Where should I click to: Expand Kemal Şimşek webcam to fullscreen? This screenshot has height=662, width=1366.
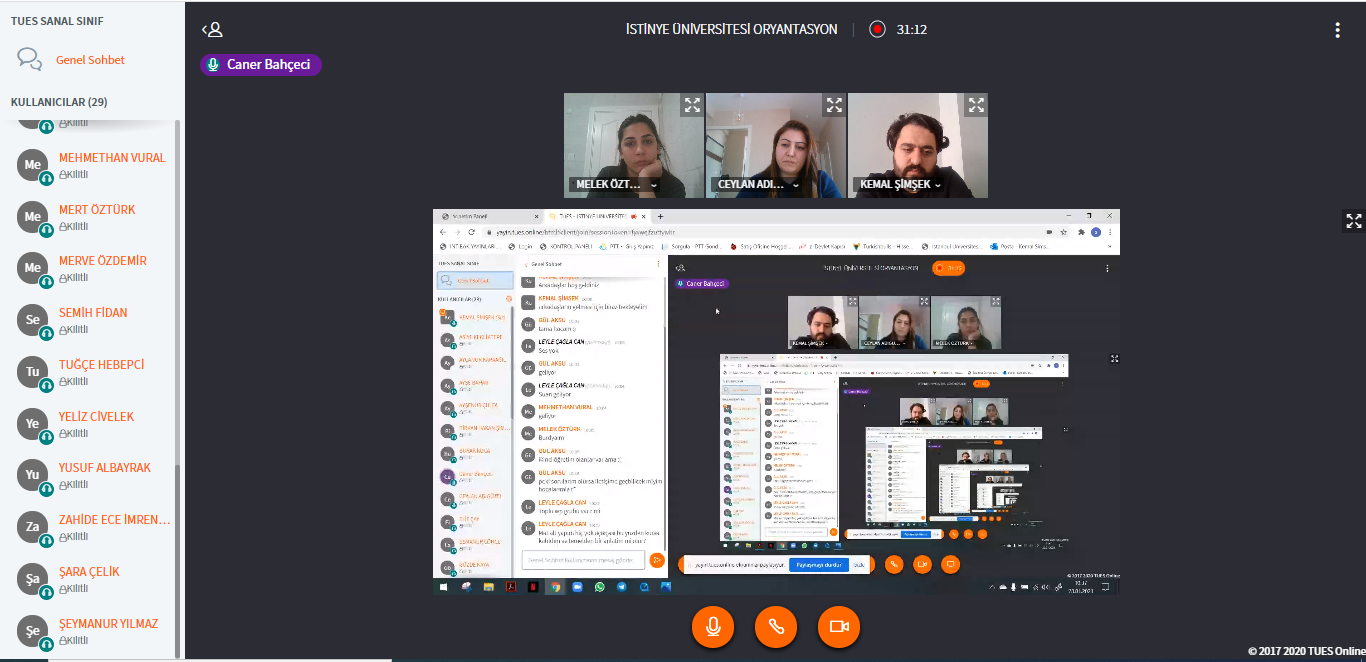pyautogui.click(x=976, y=104)
